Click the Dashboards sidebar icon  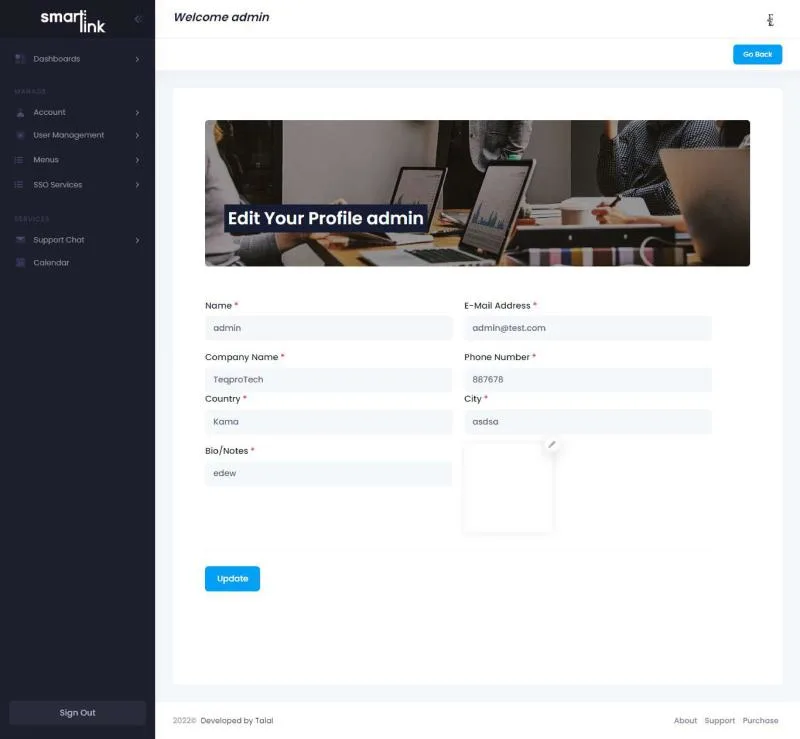(20, 59)
